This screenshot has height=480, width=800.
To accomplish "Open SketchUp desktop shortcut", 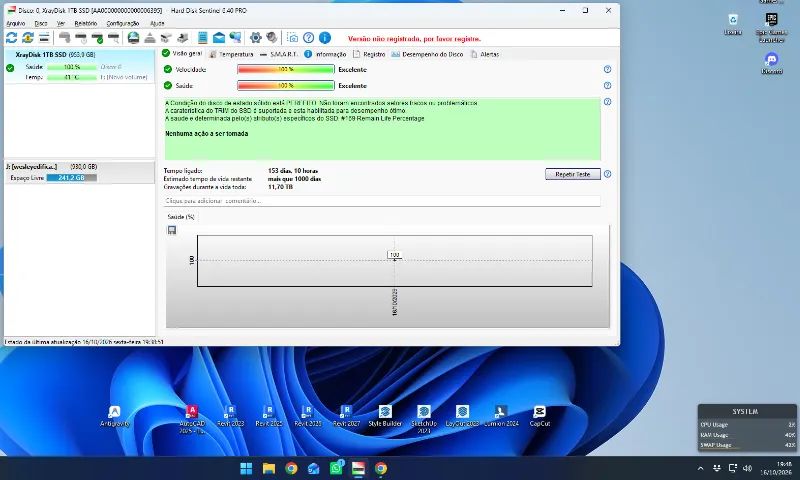I will (423, 419).
